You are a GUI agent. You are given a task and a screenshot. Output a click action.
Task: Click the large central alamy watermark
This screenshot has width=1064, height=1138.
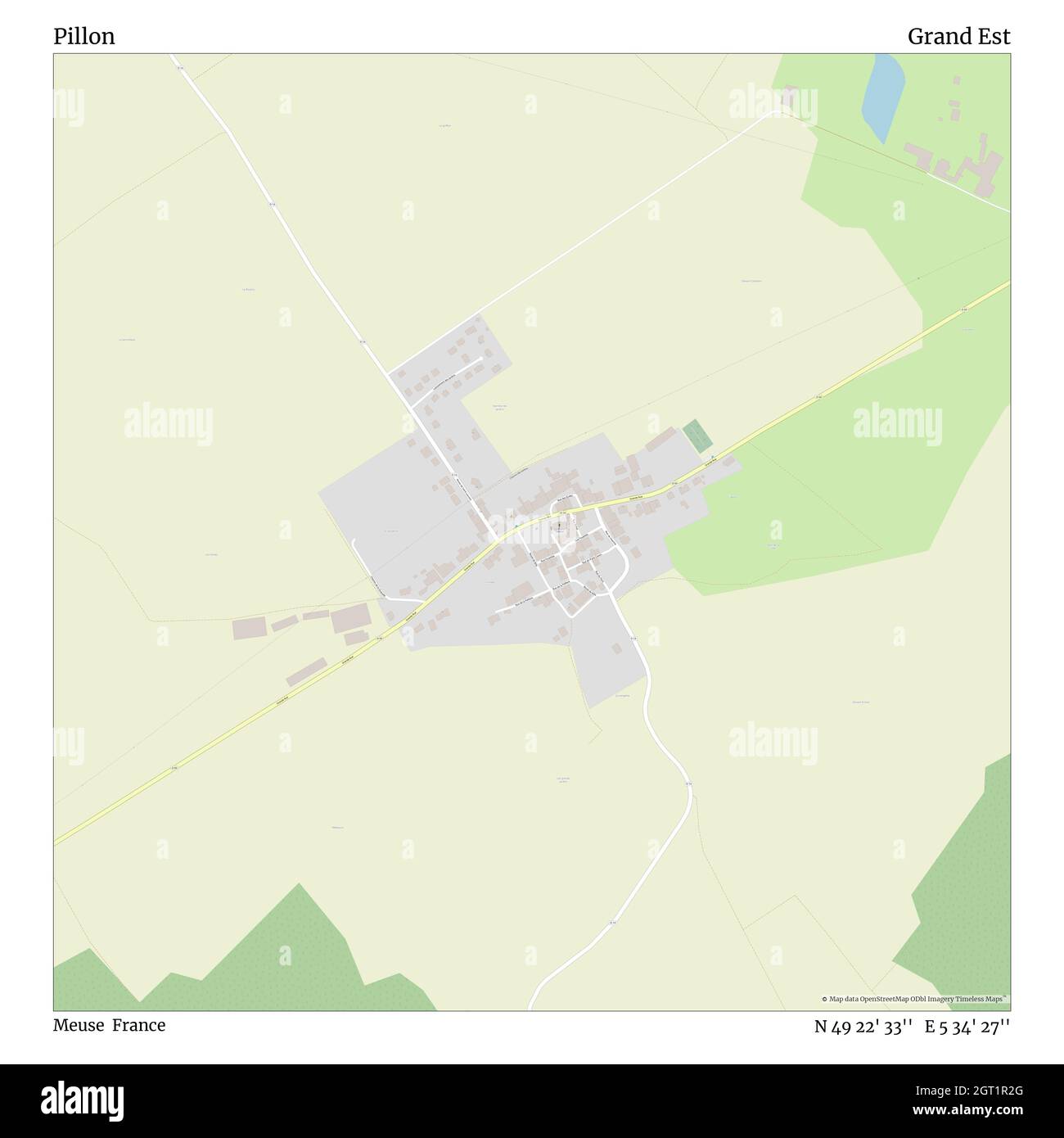point(532,523)
